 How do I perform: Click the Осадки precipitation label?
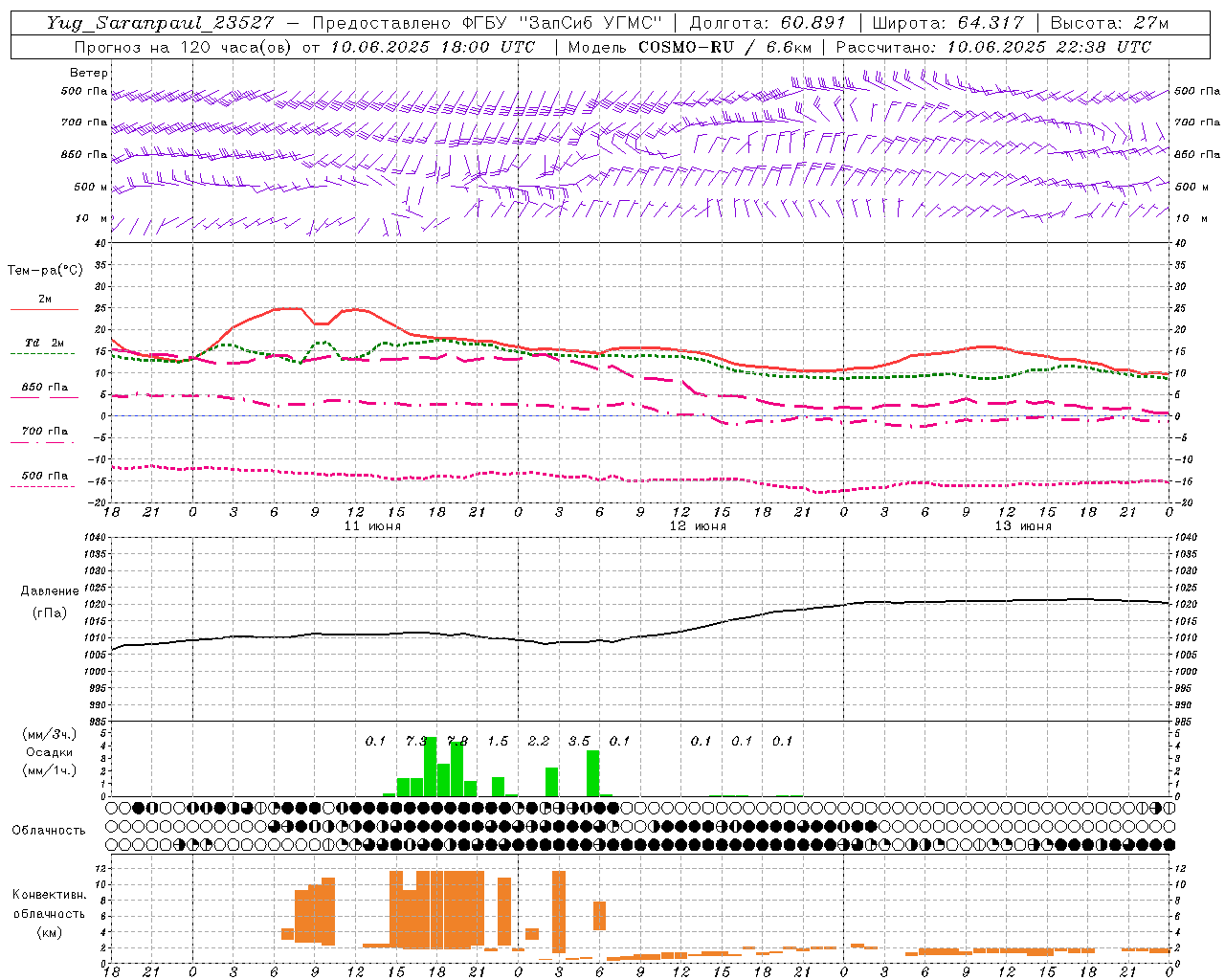coord(49,752)
